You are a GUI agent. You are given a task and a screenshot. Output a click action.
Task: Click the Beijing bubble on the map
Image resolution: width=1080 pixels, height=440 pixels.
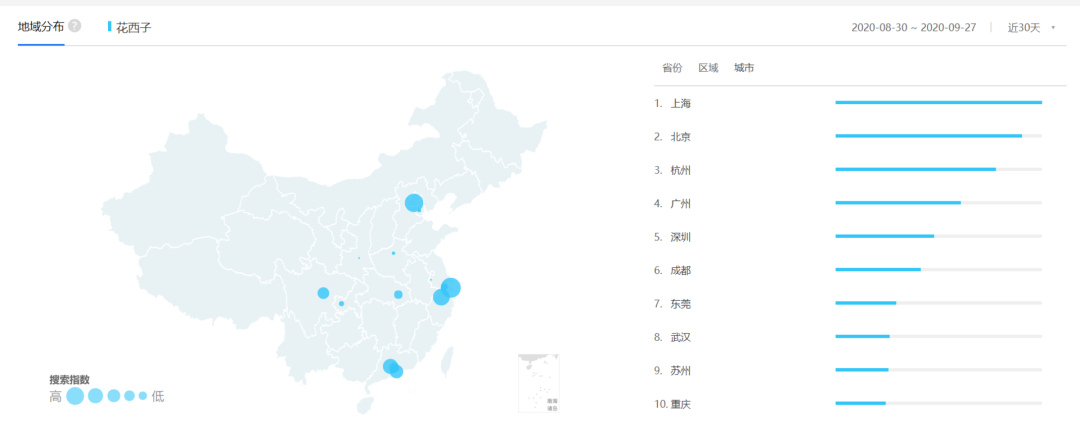tap(414, 202)
